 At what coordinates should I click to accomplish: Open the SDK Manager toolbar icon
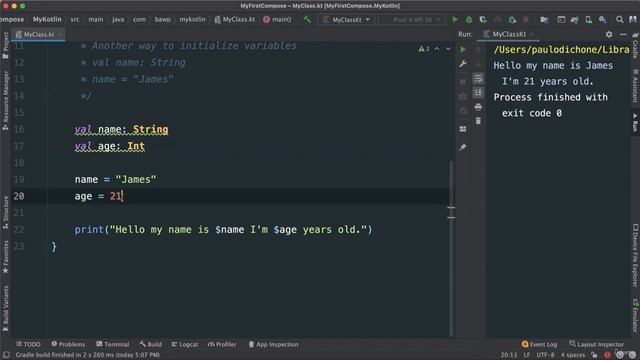point(602,19)
